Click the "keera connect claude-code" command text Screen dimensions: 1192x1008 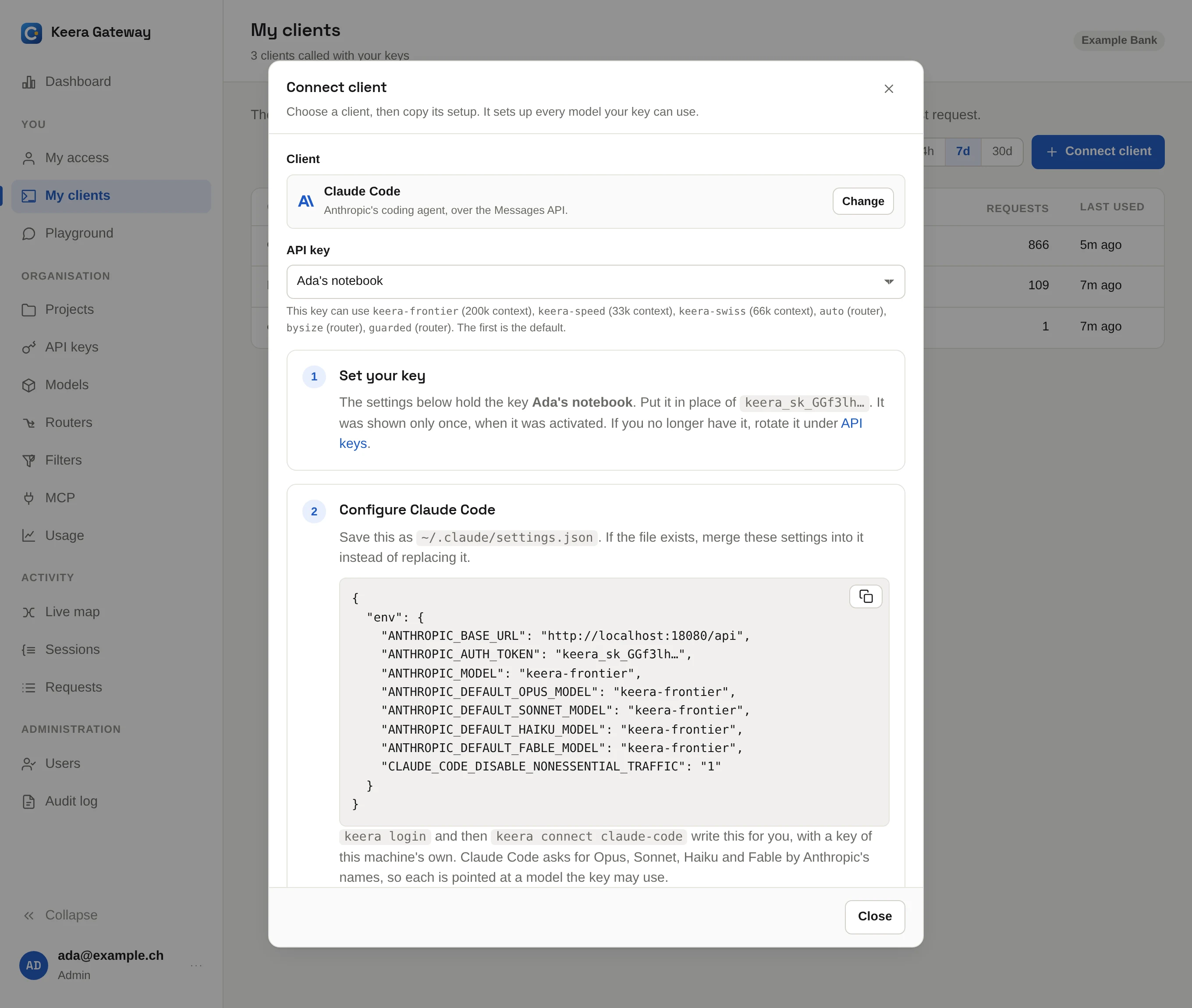point(589,837)
